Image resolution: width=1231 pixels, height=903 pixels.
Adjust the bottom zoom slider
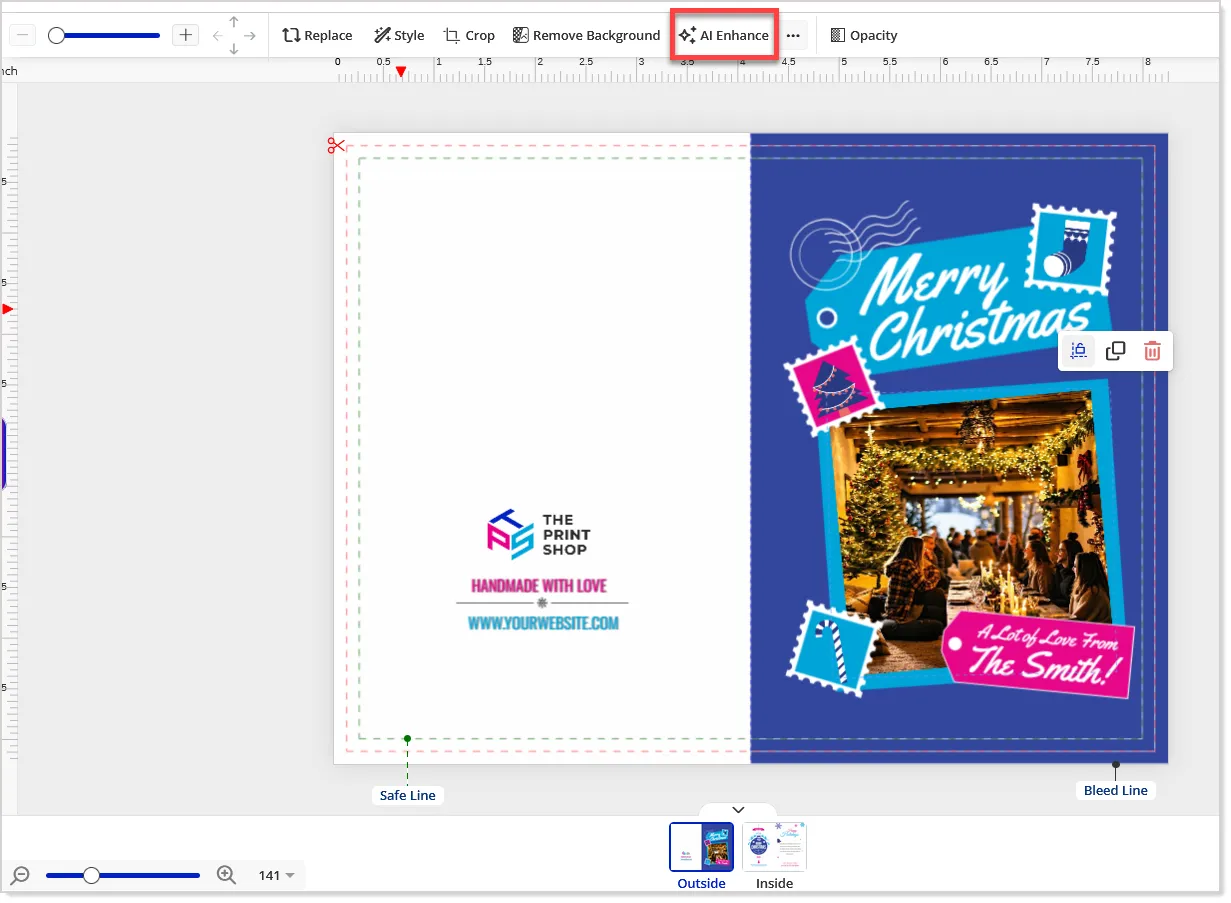(x=123, y=875)
